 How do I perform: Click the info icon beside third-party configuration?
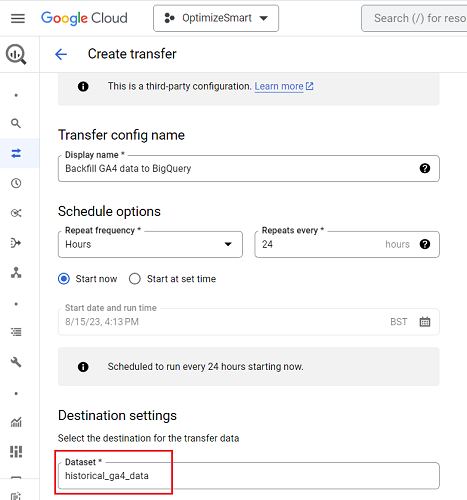tap(83, 87)
